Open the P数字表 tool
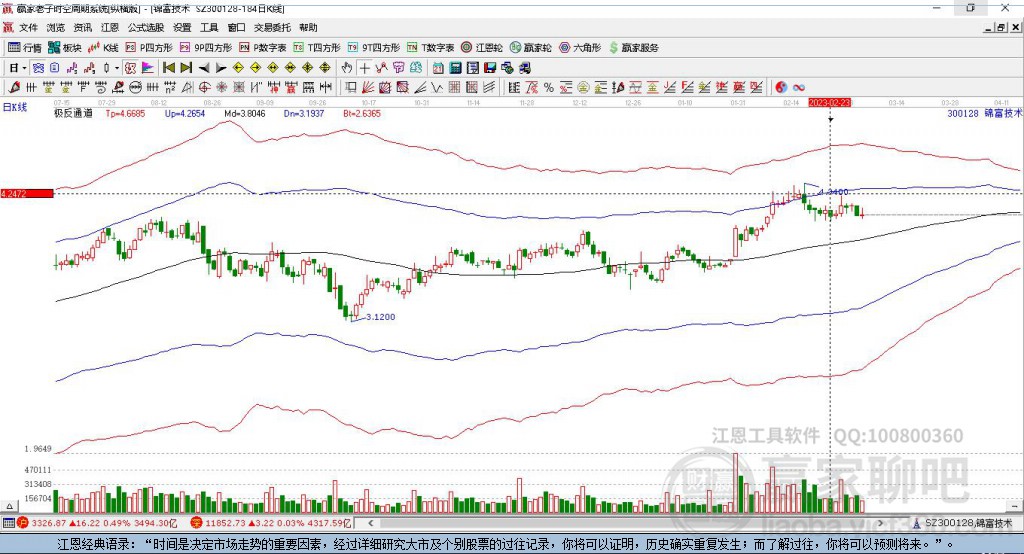 263,48
